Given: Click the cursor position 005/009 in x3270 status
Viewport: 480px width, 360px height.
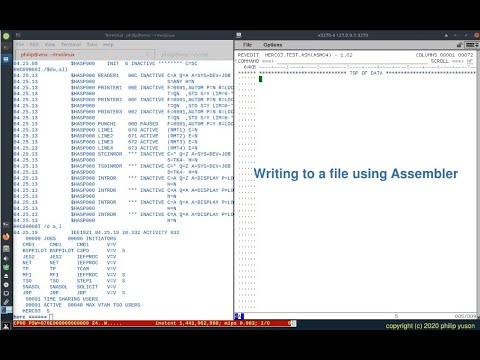Looking at the screenshot, I should (465, 316).
